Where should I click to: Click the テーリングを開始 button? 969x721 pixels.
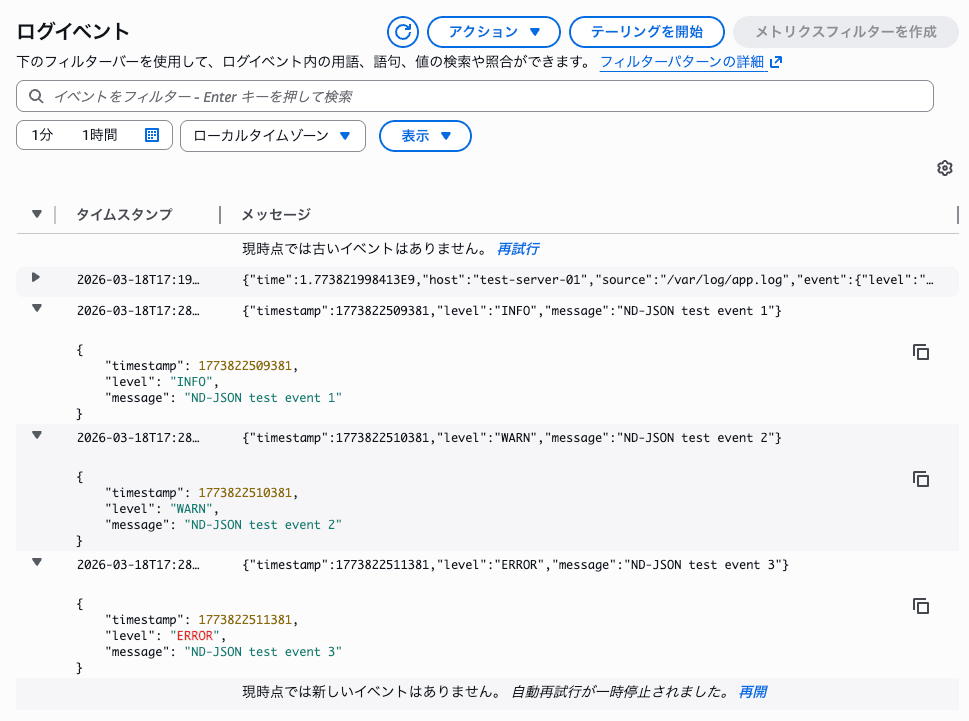click(645, 31)
